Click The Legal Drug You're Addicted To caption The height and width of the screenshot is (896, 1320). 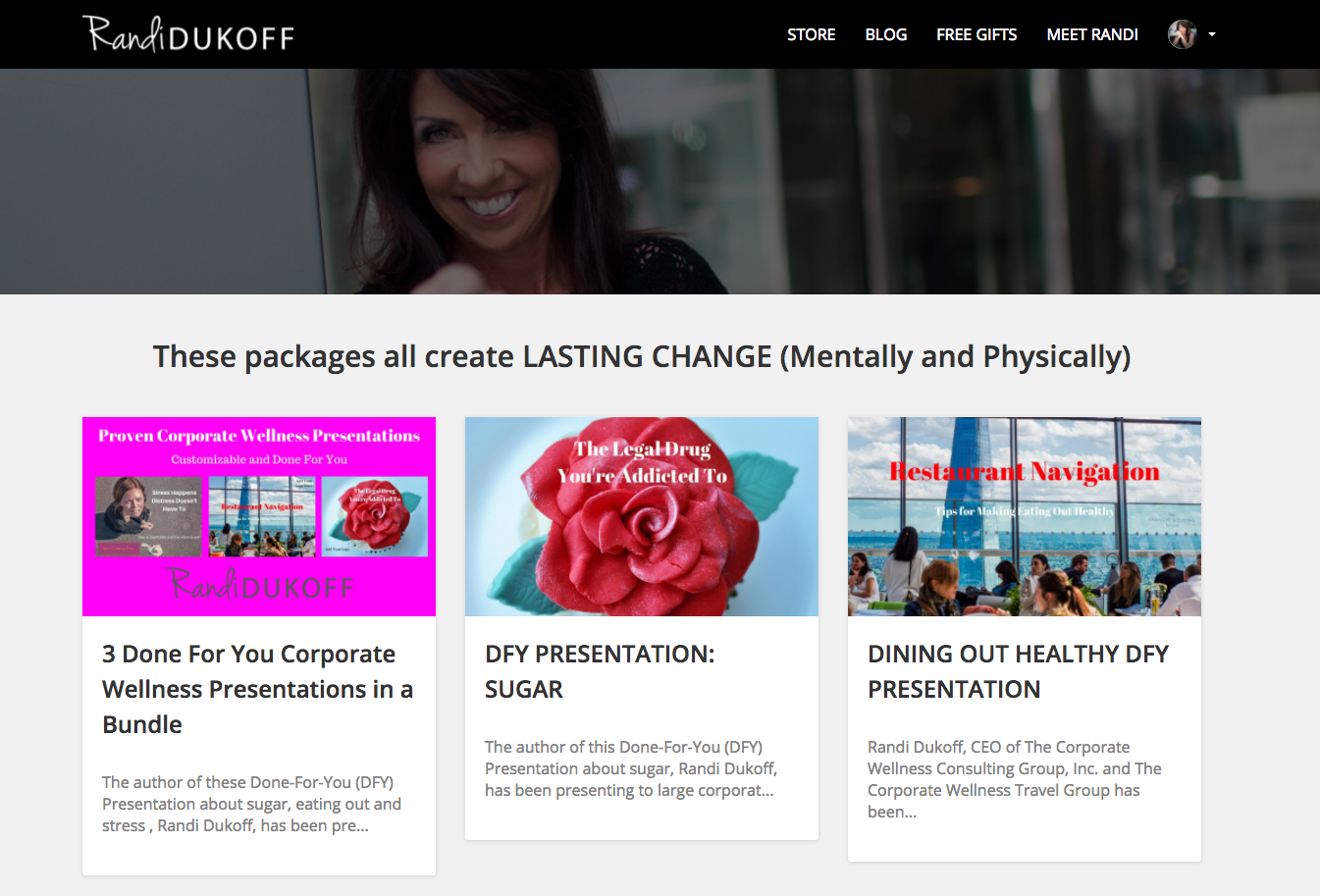pyautogui.click(x=642, y=462)
